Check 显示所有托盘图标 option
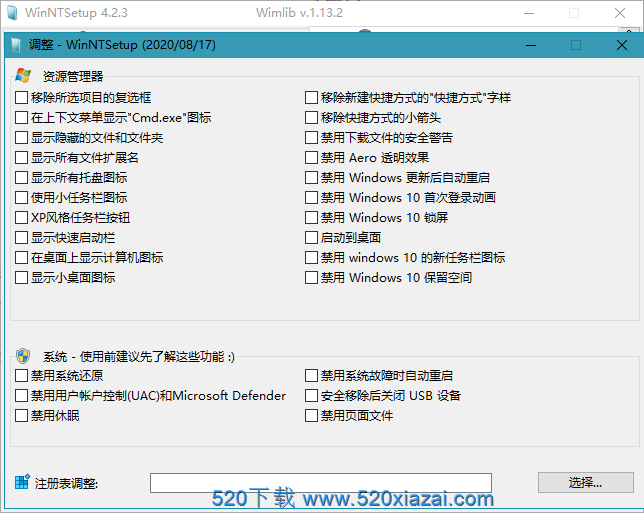 pyautogui.click(x=21, y=178)
